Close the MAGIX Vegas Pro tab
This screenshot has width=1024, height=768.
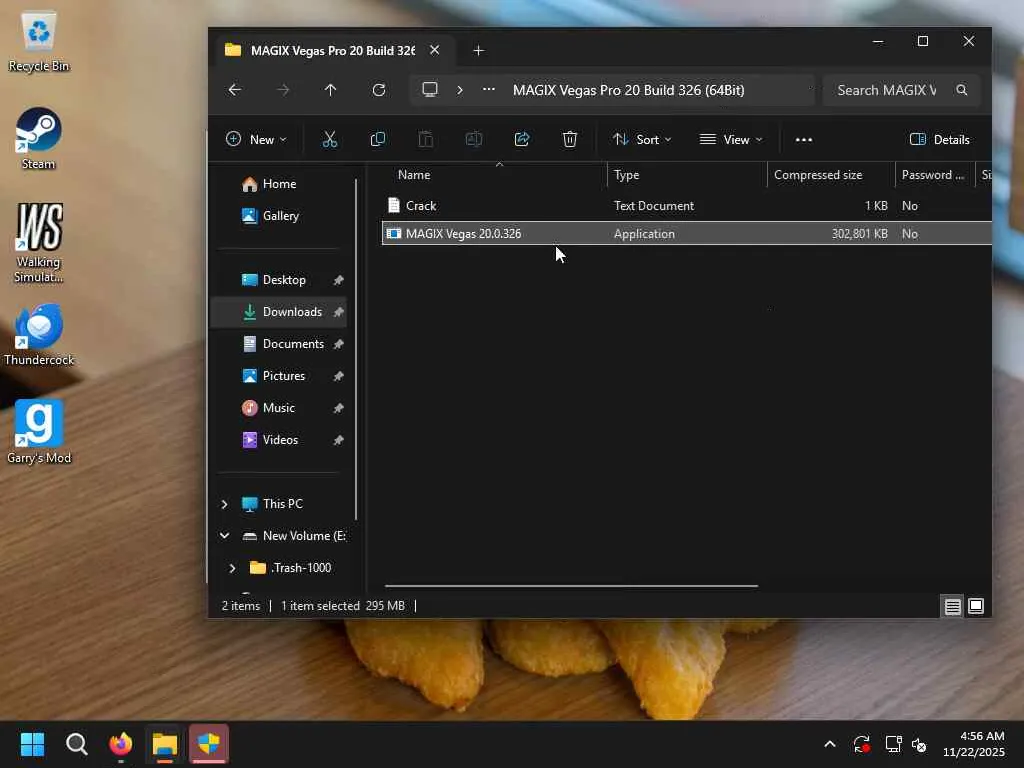435,50
